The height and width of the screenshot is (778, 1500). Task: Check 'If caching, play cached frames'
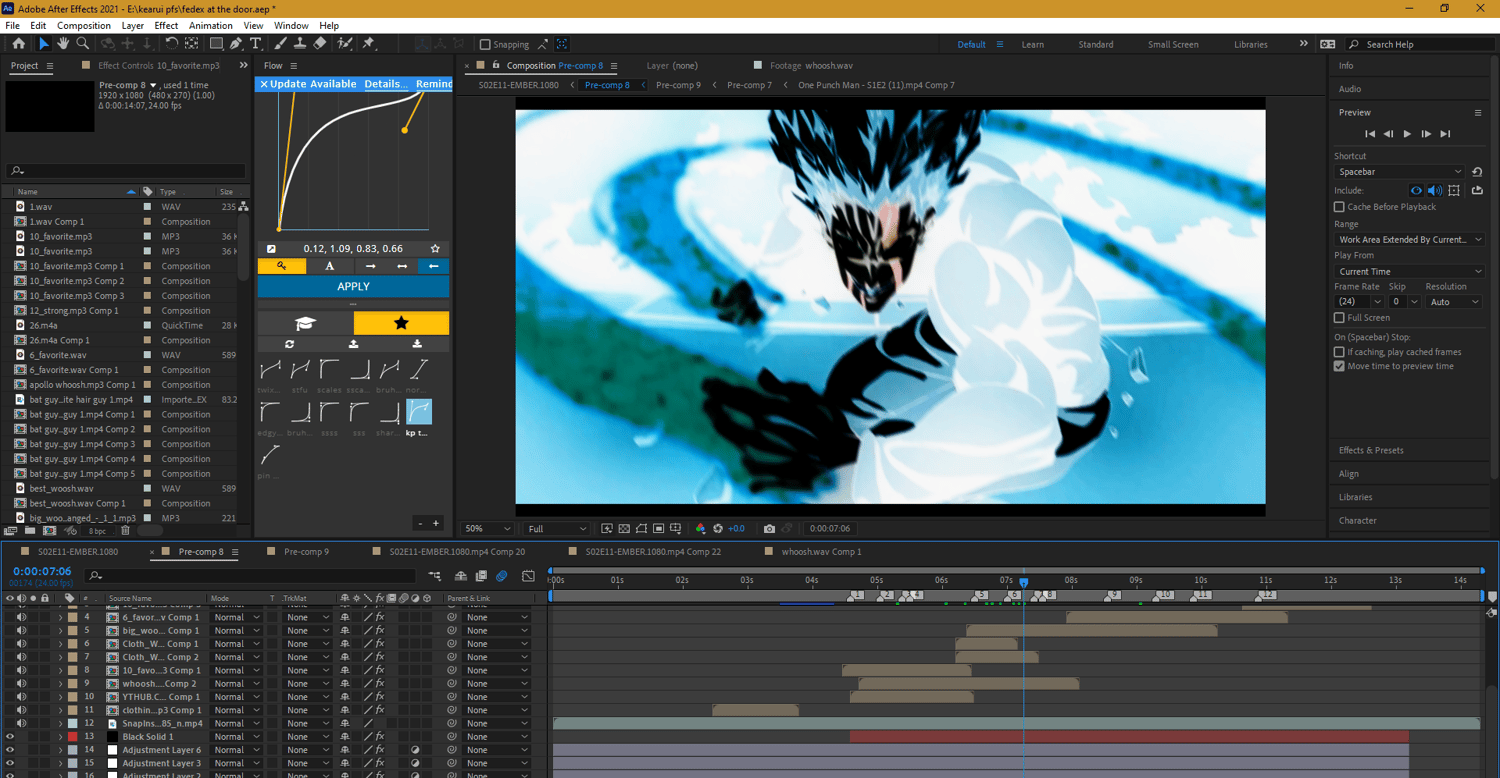point(1339,352)
